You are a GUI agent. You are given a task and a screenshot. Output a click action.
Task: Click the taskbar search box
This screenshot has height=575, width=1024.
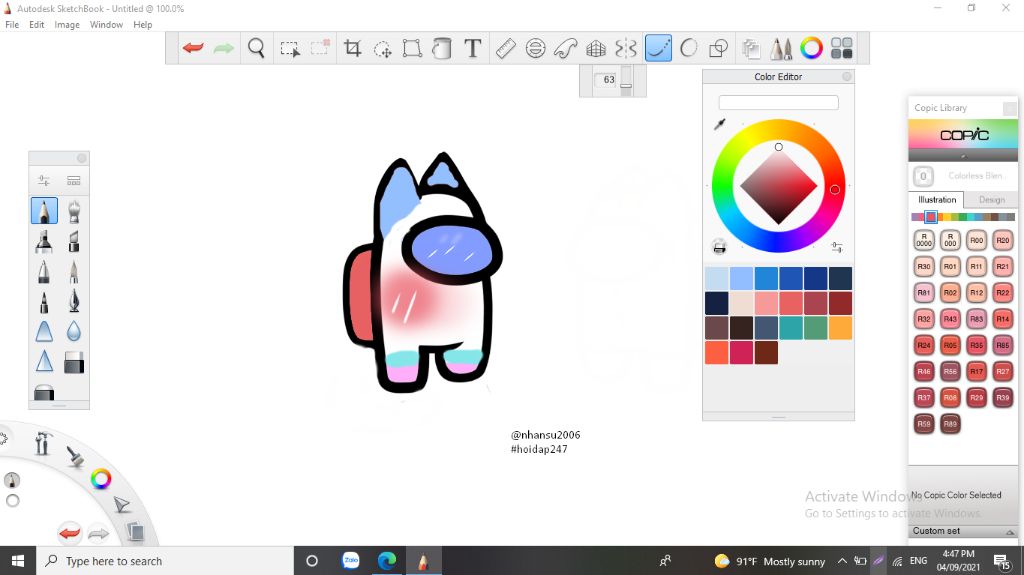pos(165,561)
